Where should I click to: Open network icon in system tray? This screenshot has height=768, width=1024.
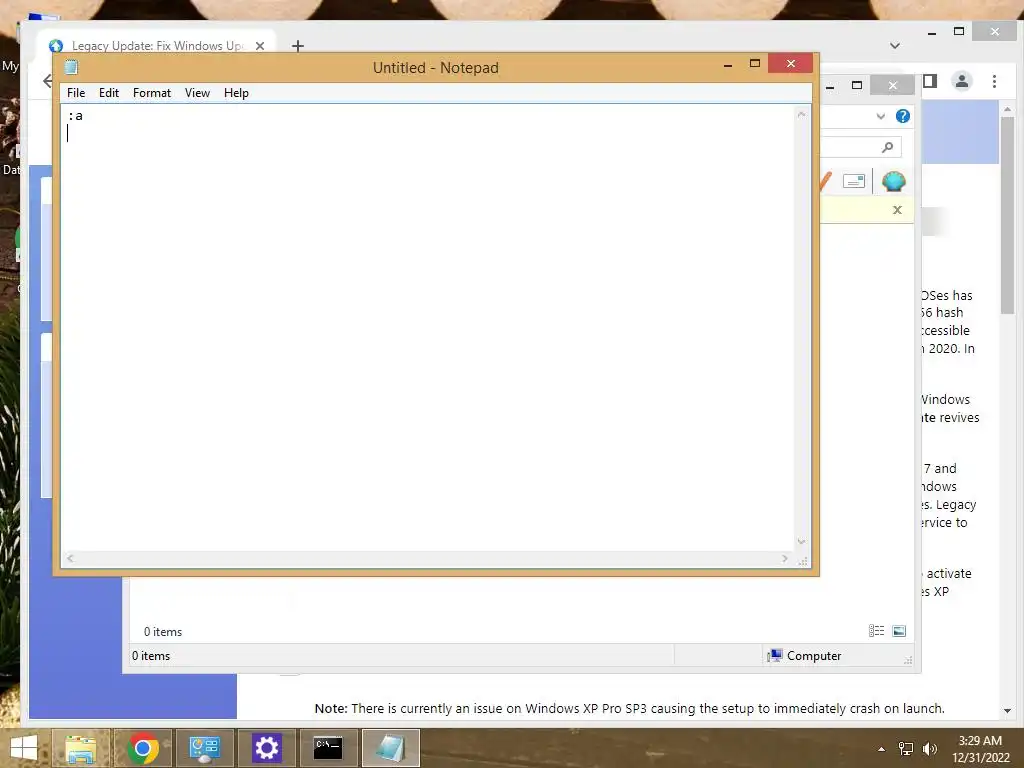click(x=906, y=749)
